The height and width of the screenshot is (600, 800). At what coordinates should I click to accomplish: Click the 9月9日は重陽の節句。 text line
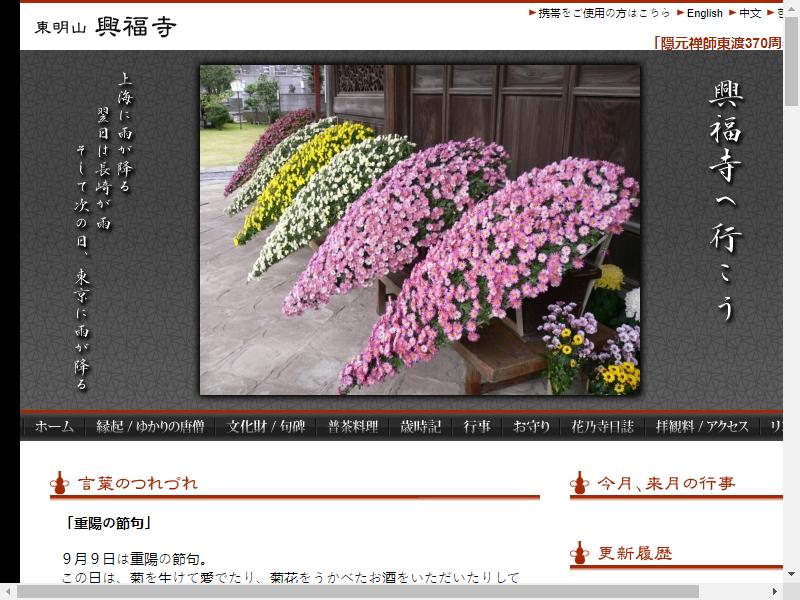click(x=135, y=559)
